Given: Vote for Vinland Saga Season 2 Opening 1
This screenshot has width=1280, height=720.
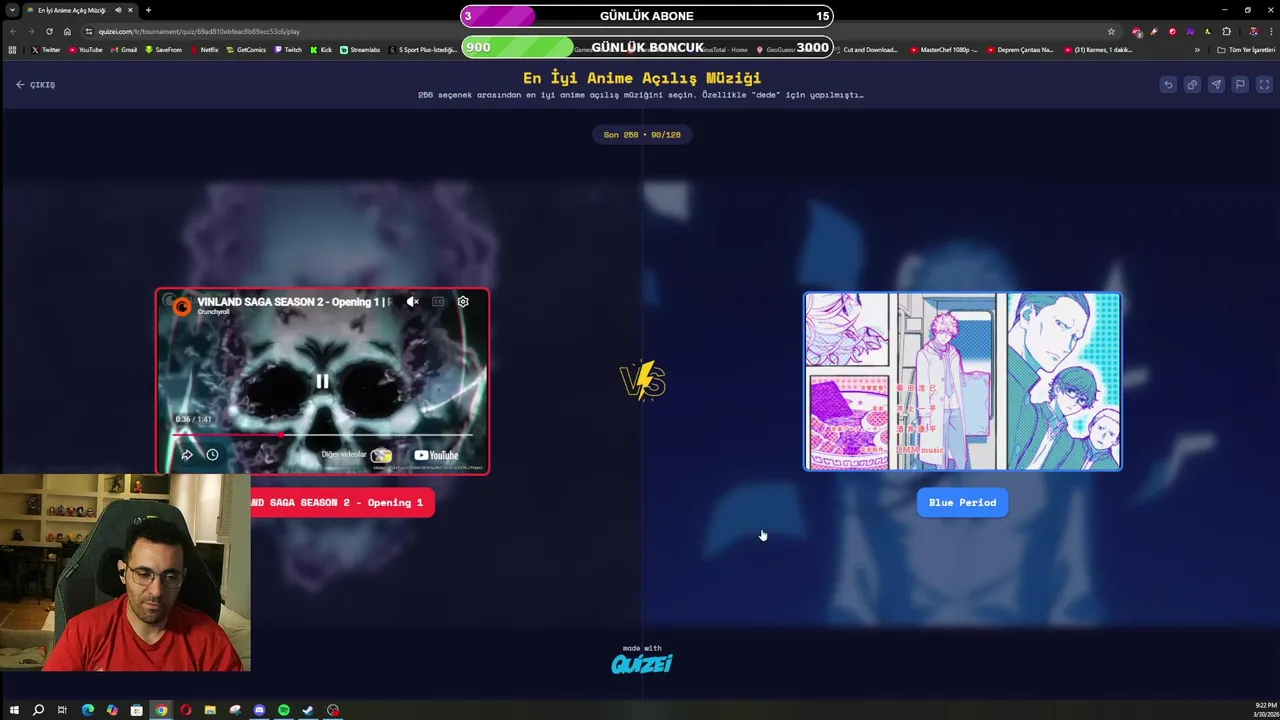Looking at the screenshot, I should 342,503.
